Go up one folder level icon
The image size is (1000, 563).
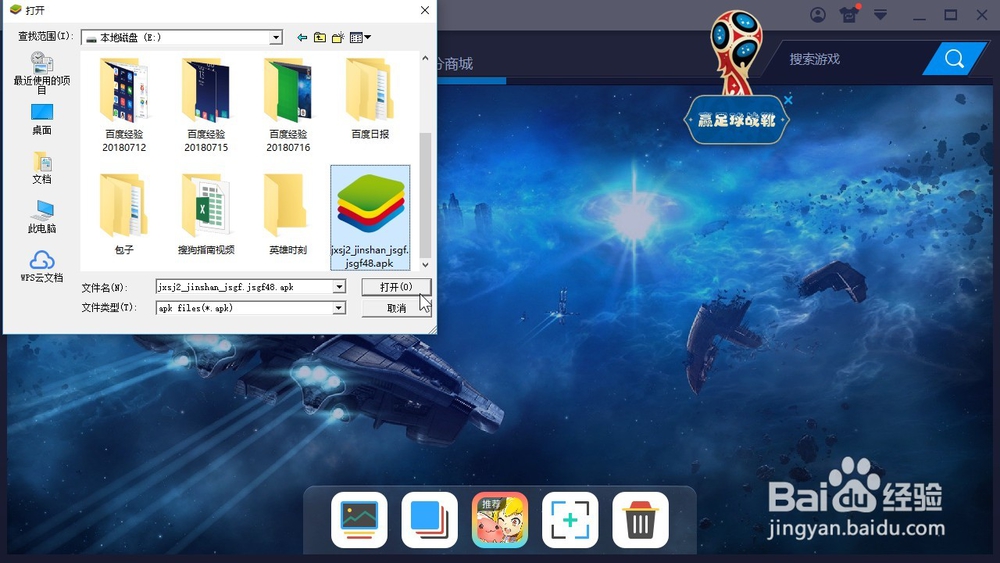click(x=320, y=38)
